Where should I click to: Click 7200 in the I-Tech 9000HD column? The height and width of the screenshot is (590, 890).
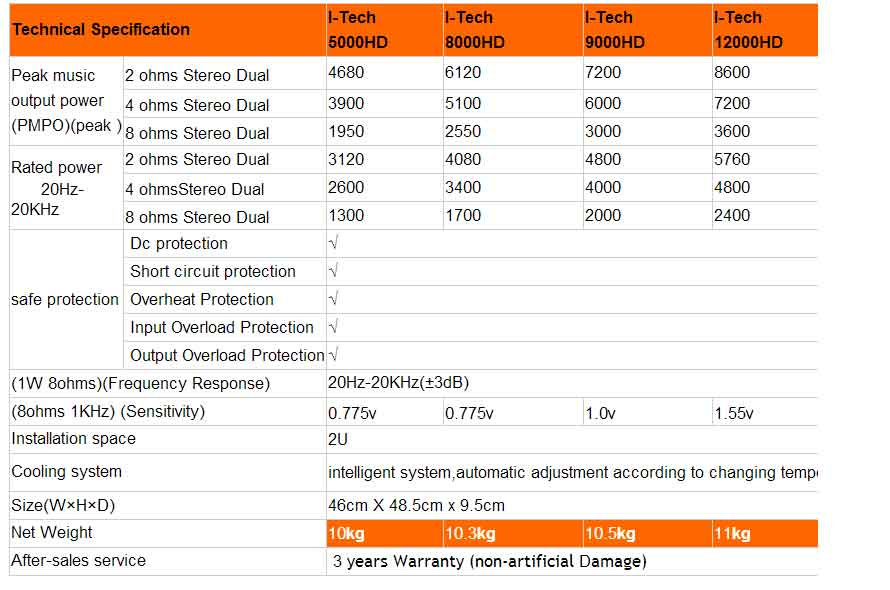(x=603, y=73)
